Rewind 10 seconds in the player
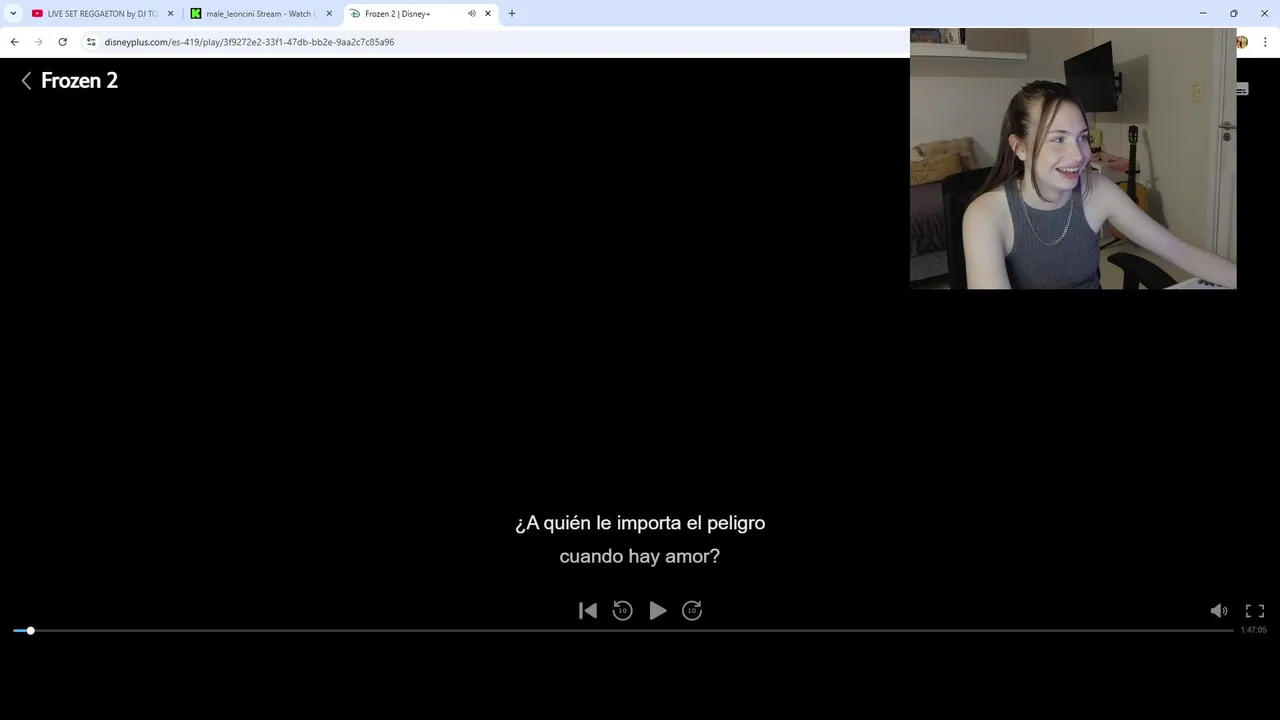The height and width of the screenshot is (720, 1280). pyautogui.click(x=622, y=611)
